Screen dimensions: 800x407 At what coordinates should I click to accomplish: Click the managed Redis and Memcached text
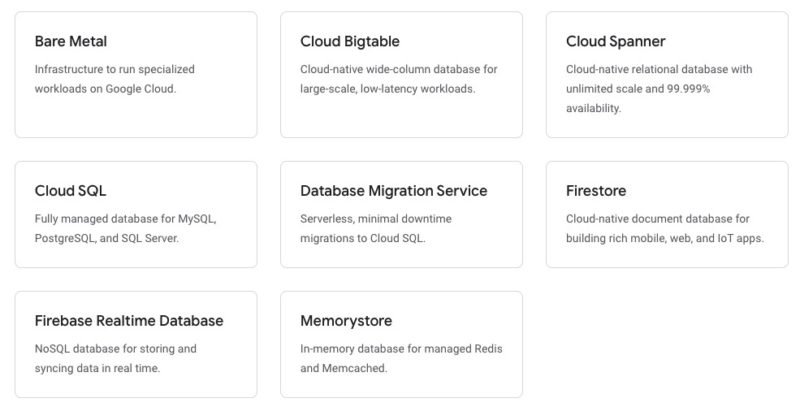[401, 359]
